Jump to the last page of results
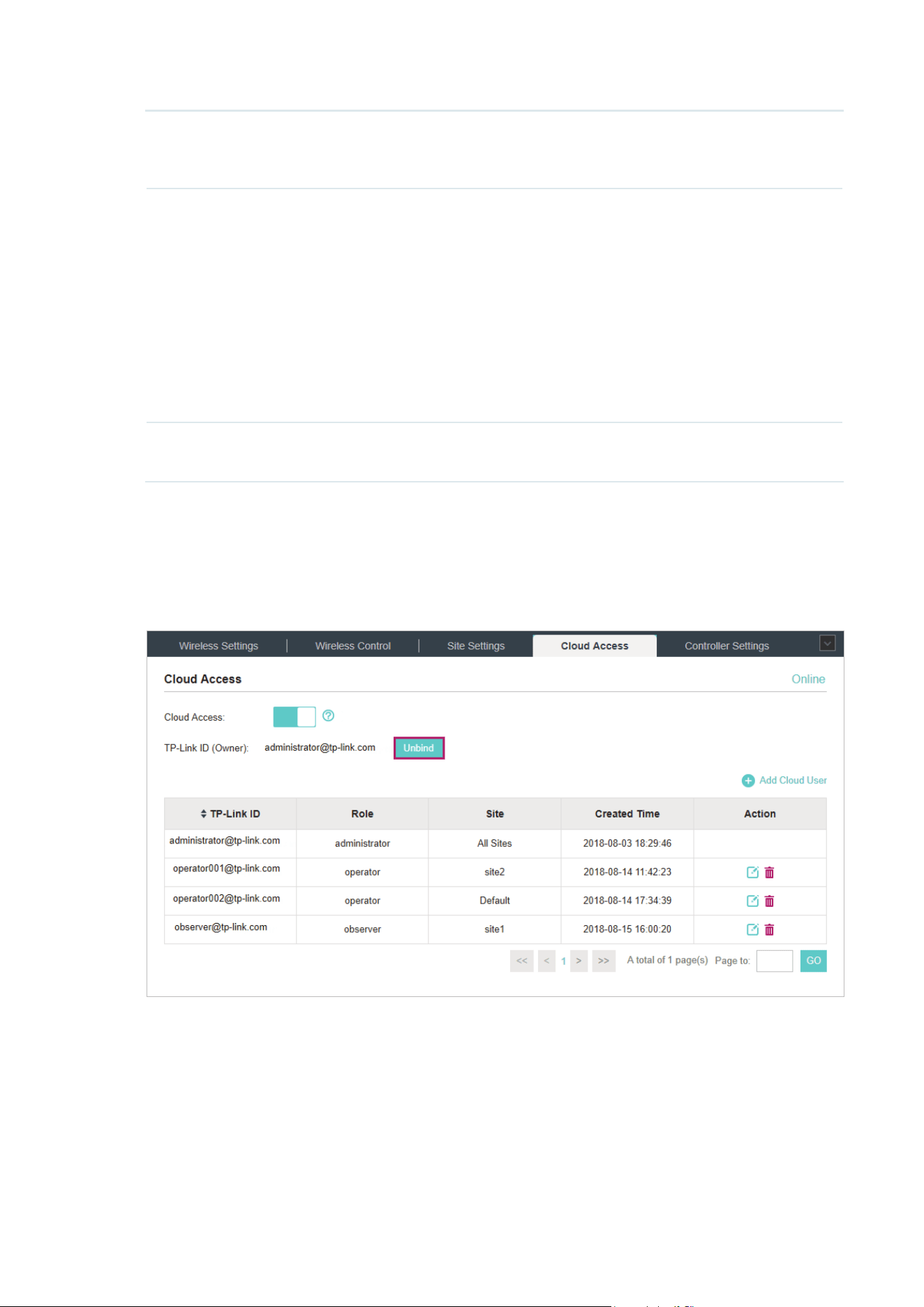Image resolution: width=924 pixels, height=1307 pixels. pyautogui.click(x=604, y=961)
